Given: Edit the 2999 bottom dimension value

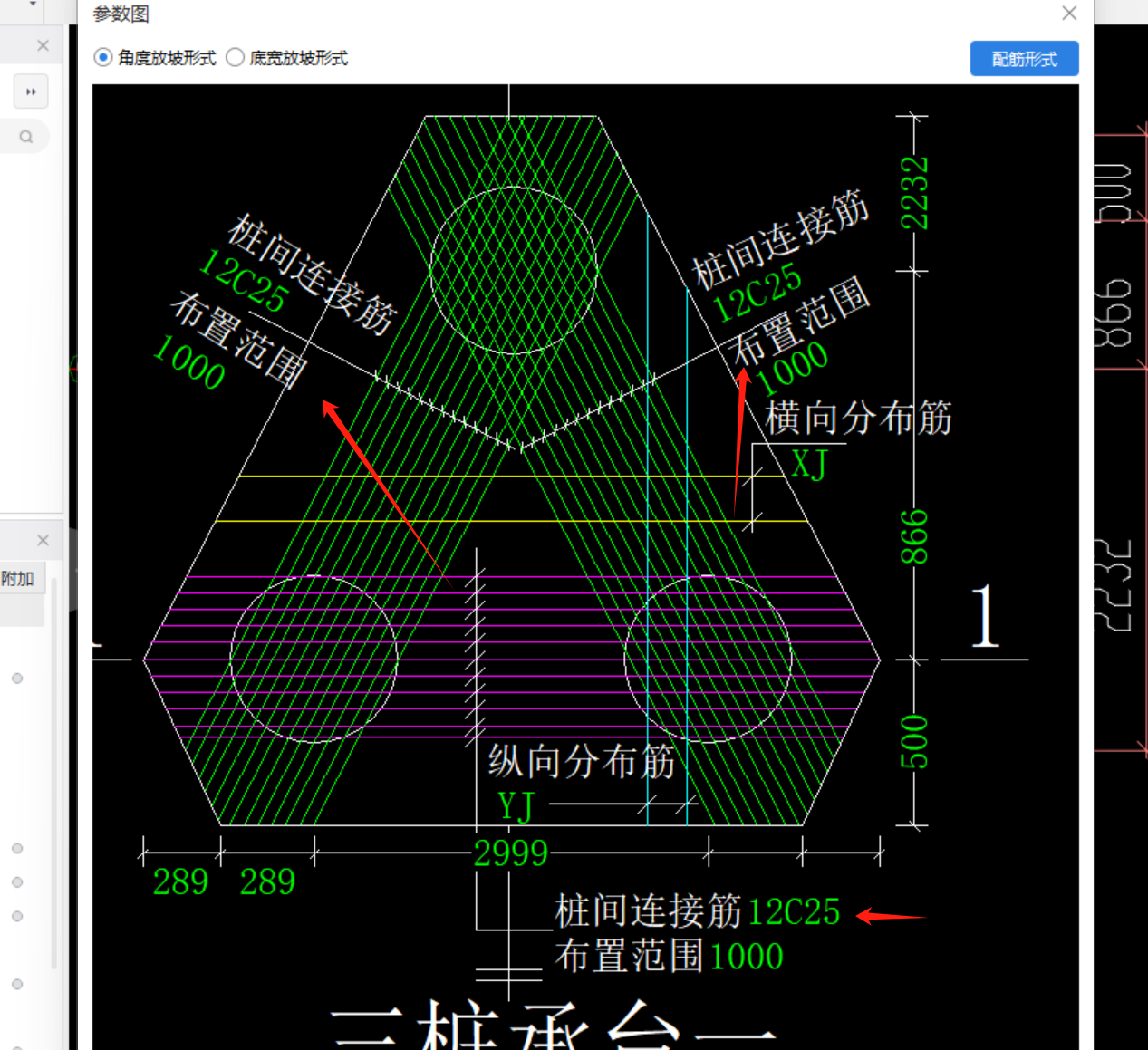Looking at the screenshot, I should click(x=511, y=853).
